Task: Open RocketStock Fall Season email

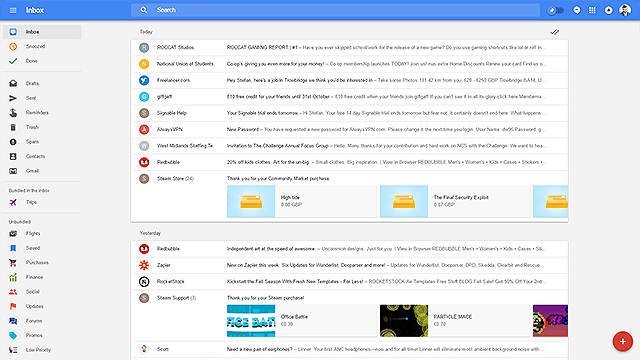Action: [x=349, y=282]
